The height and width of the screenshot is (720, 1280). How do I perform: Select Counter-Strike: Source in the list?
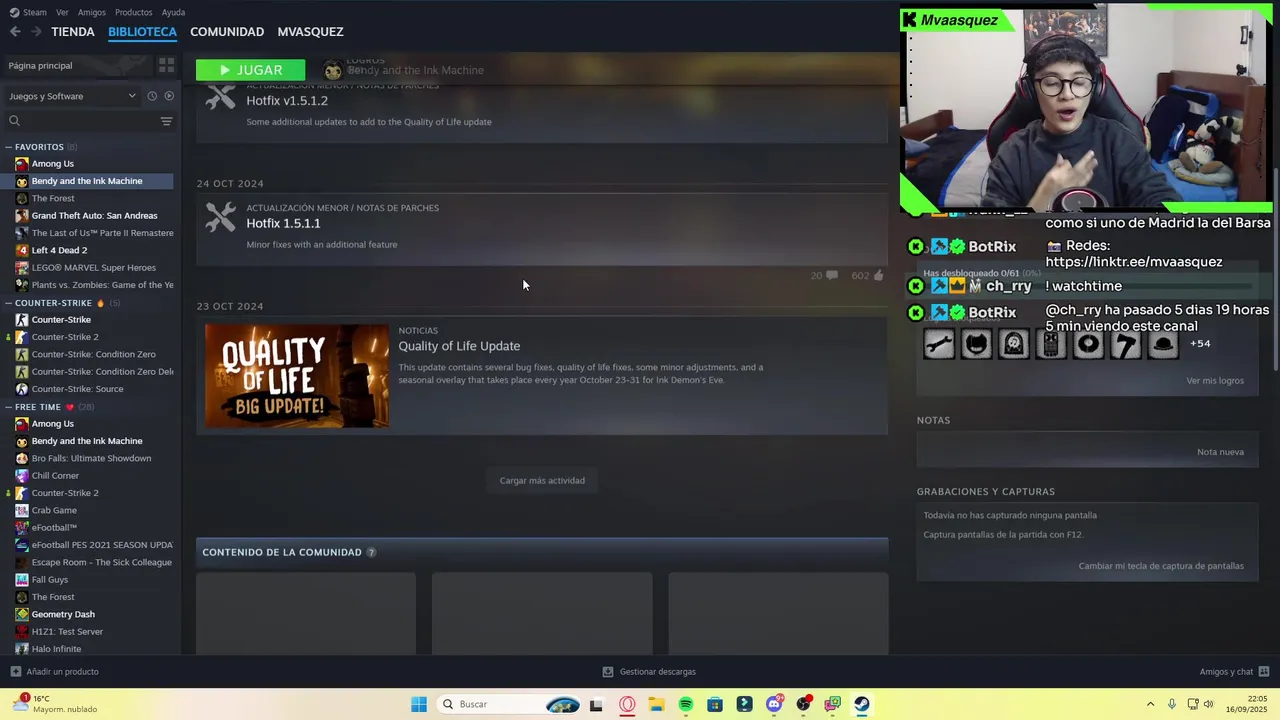click(x=77, y=389)
